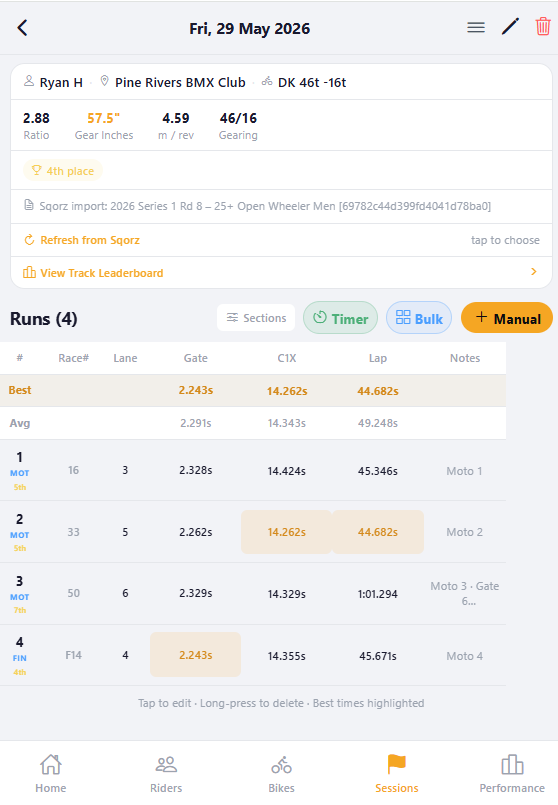This screenshot has height=805, width=558.
Task: Open run 4 best gate time 2.243s
Action: click(x=196, y=655)
